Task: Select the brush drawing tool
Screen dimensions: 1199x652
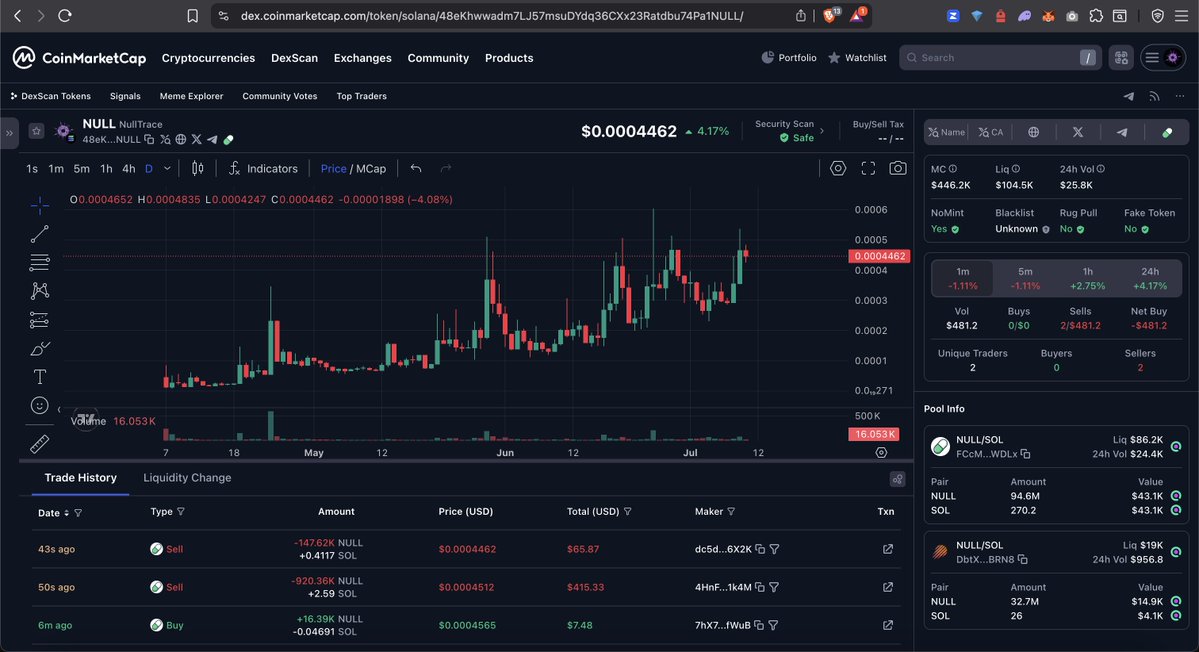Action: tap(40, 349)
